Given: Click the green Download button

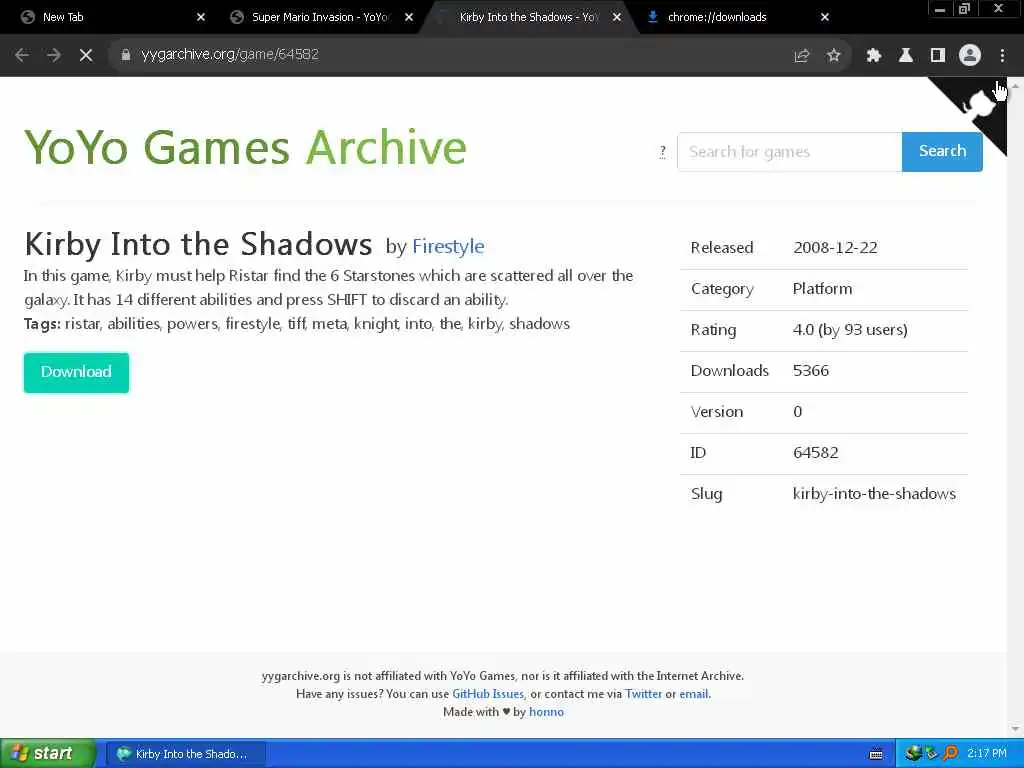Looking at the screenshot, I should pos(76,372).
